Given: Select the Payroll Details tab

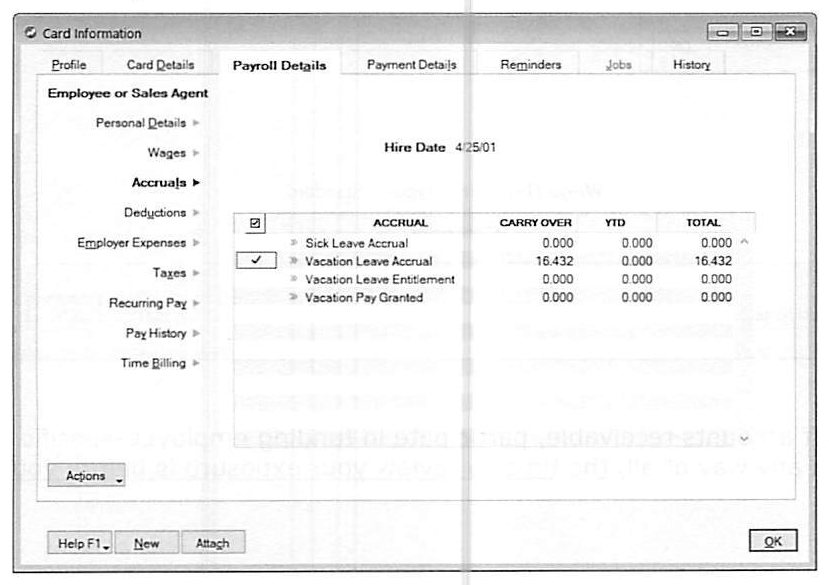Looking at the screenshot, I should pos(280,65).
